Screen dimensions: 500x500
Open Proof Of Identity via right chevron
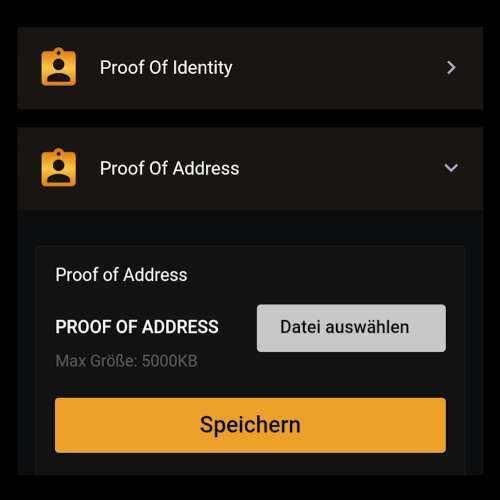pyautogui.click(x=451, y=68)
